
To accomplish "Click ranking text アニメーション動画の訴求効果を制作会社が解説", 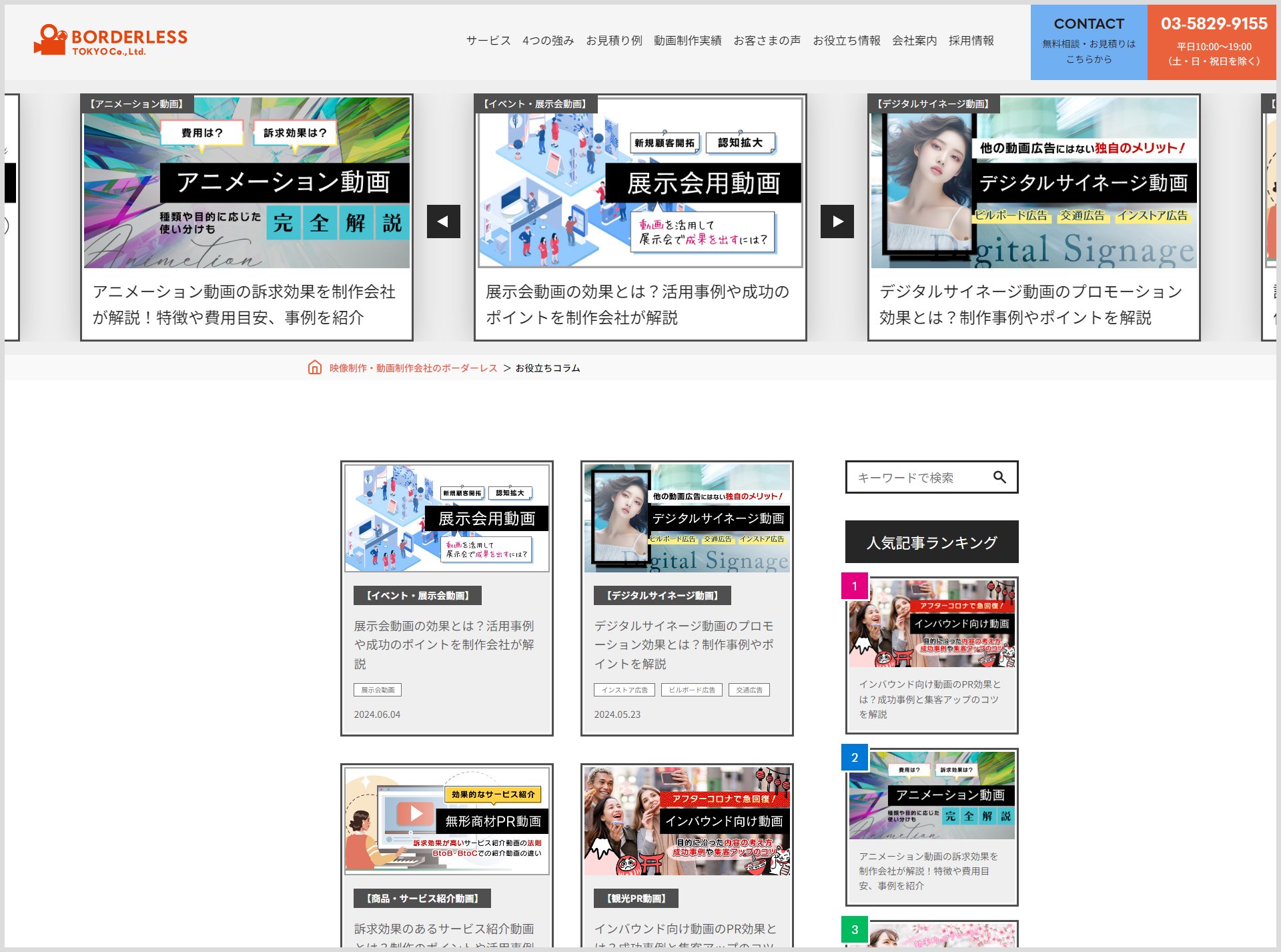I will pyautogui.click(x=929, y=871).
